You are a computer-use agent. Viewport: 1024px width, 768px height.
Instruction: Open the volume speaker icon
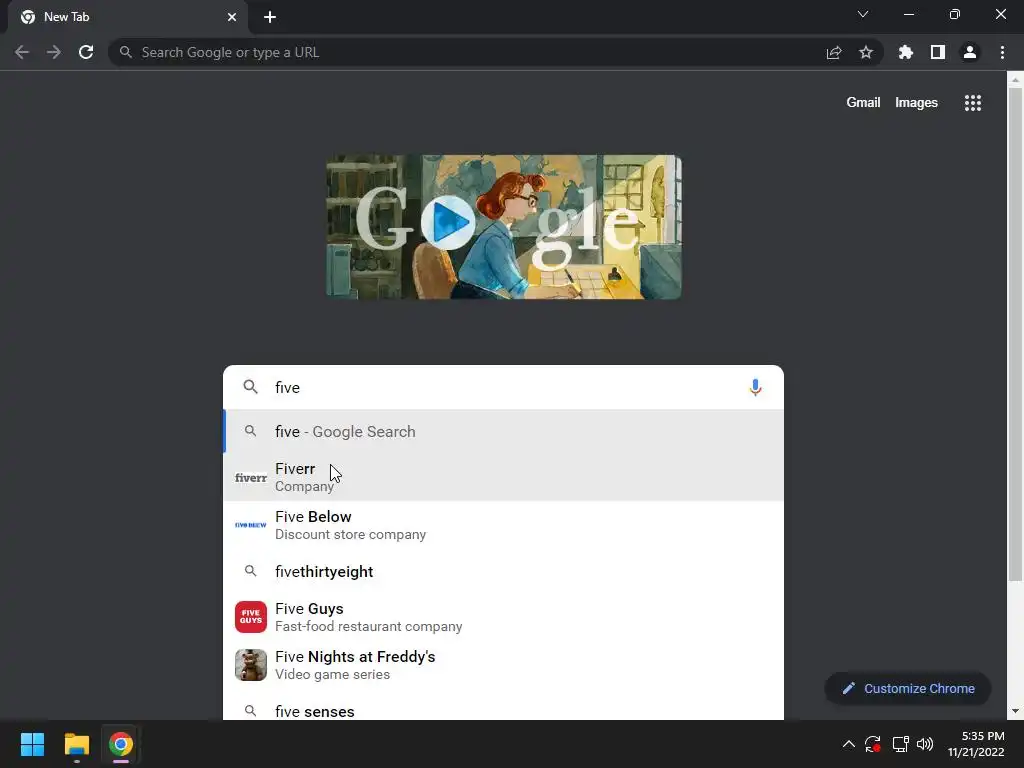[925, 744]
